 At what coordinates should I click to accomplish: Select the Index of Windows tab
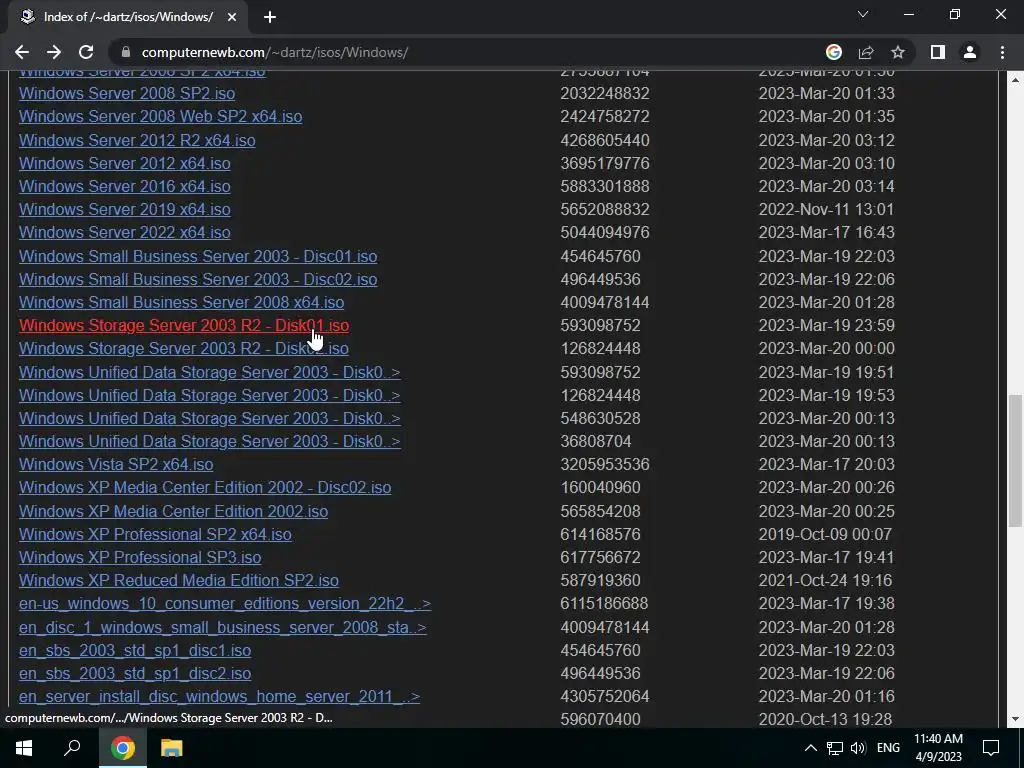pos(127,17)
